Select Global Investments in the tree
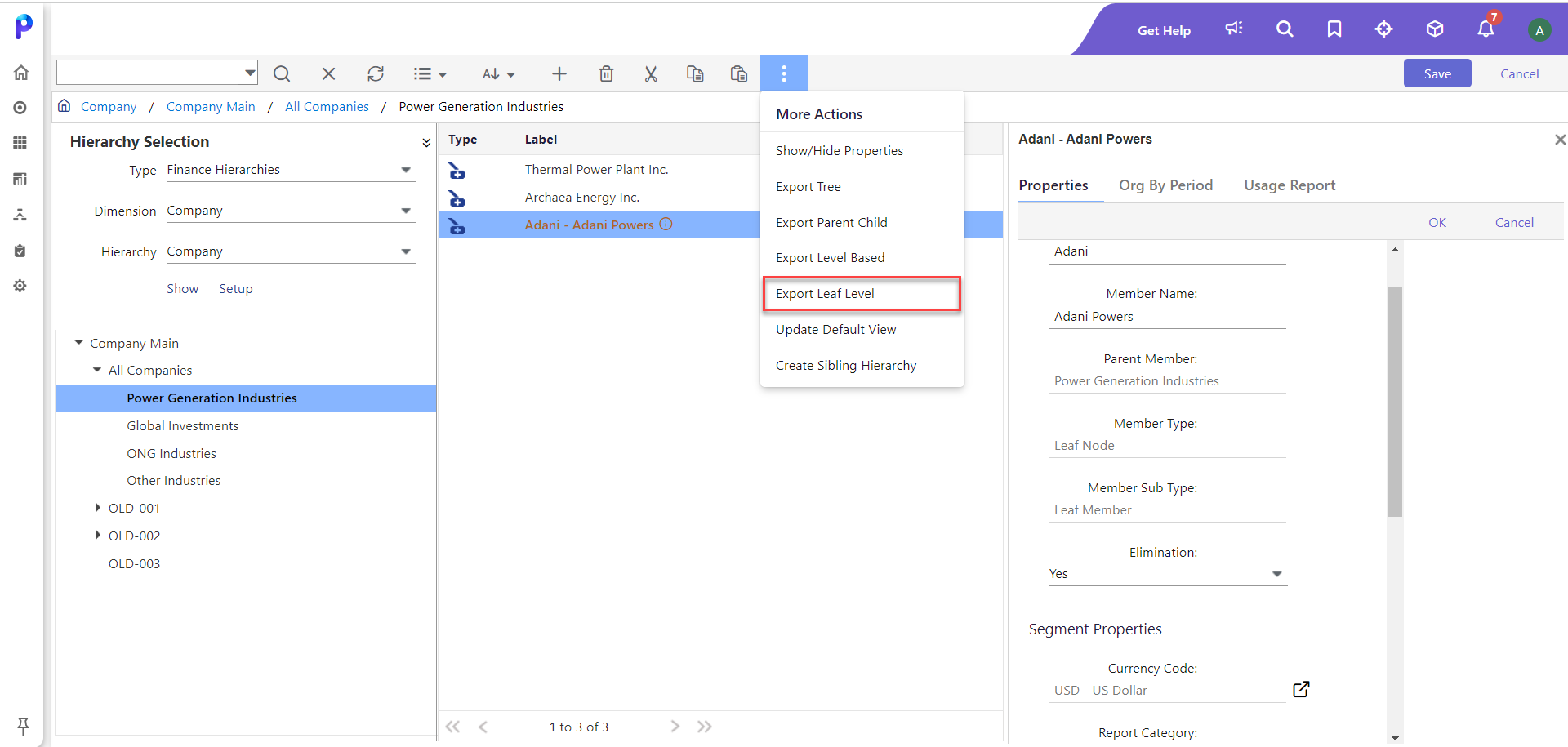The height and width of the screenshot is (747, 1568). [183, 426]
